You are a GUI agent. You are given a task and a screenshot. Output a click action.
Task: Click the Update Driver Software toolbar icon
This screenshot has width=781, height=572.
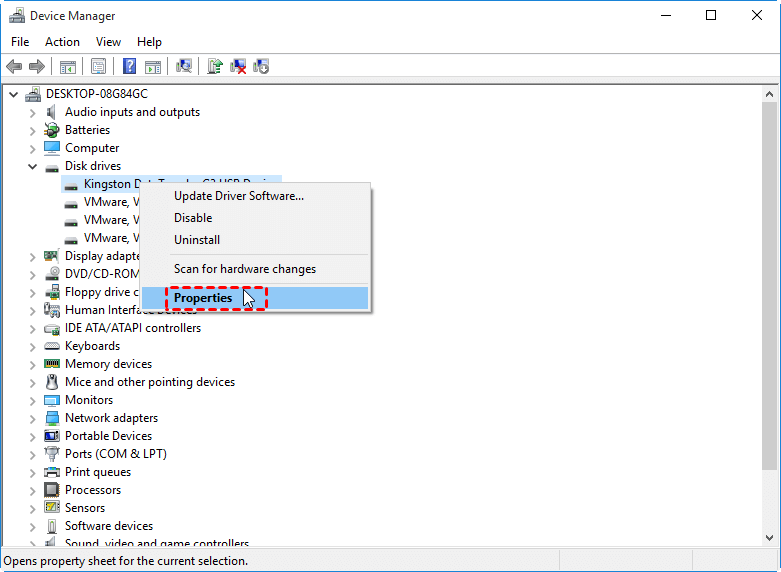[214, 66]
